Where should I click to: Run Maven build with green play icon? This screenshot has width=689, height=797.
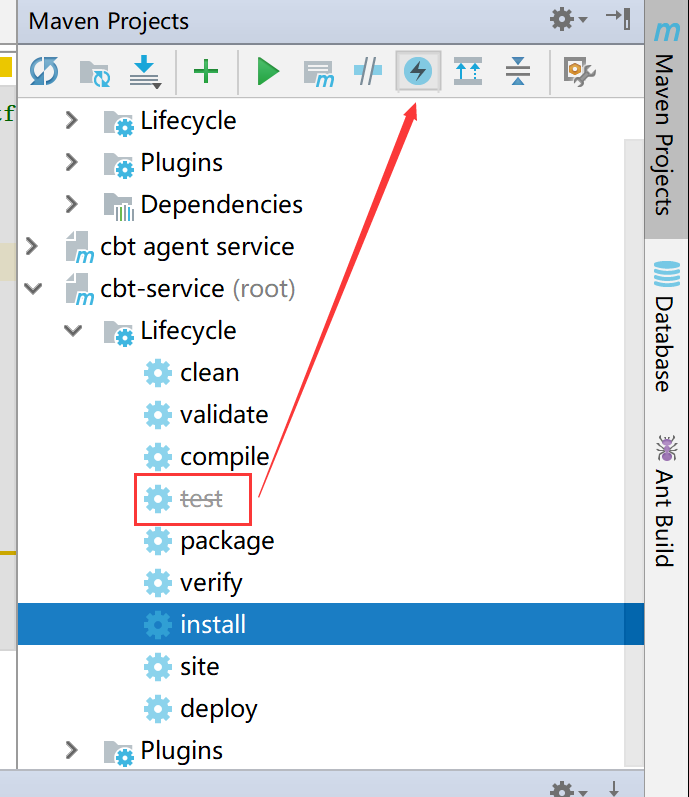pyautogui.click(x=268, y=71)
